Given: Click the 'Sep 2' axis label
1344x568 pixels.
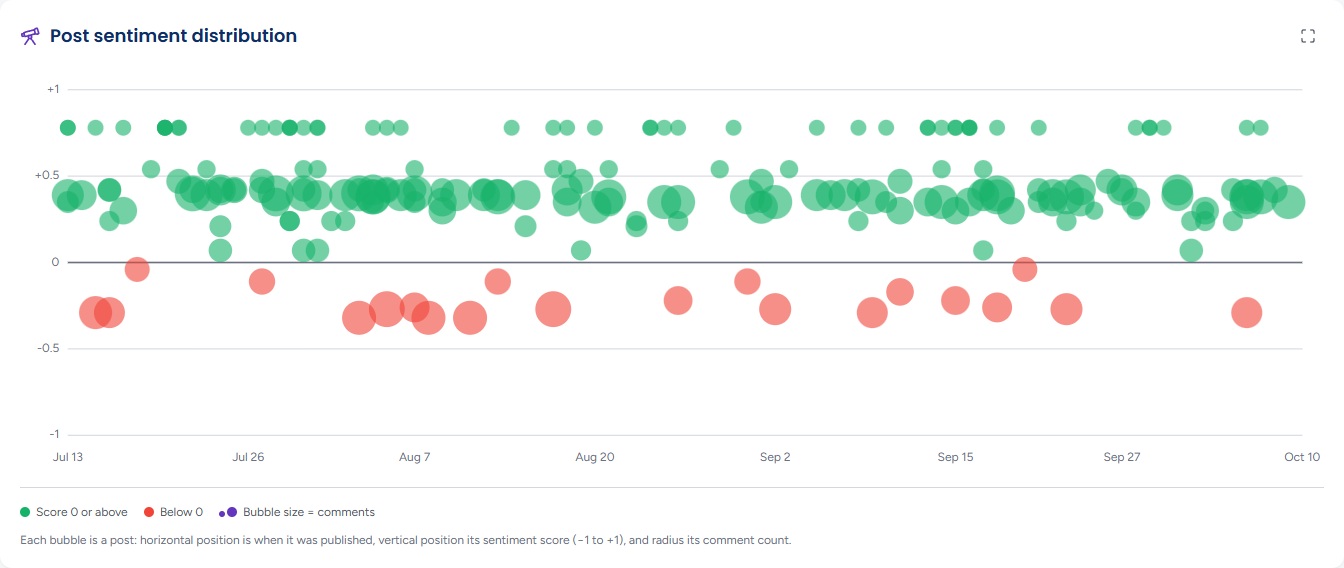Looking at the screenshot, I should point(775,457).
